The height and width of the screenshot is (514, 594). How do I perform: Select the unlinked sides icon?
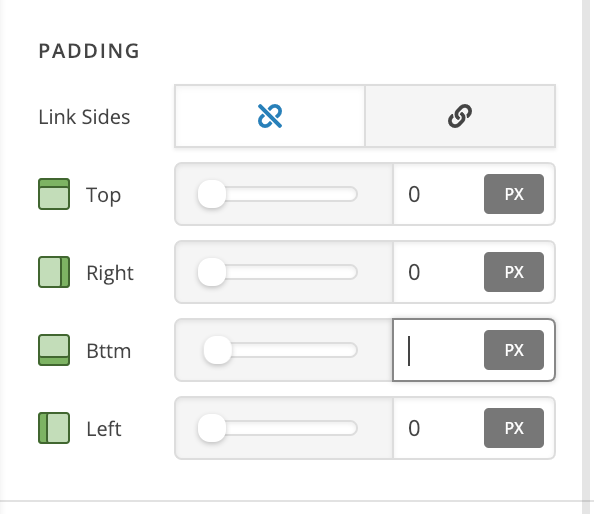270,116
